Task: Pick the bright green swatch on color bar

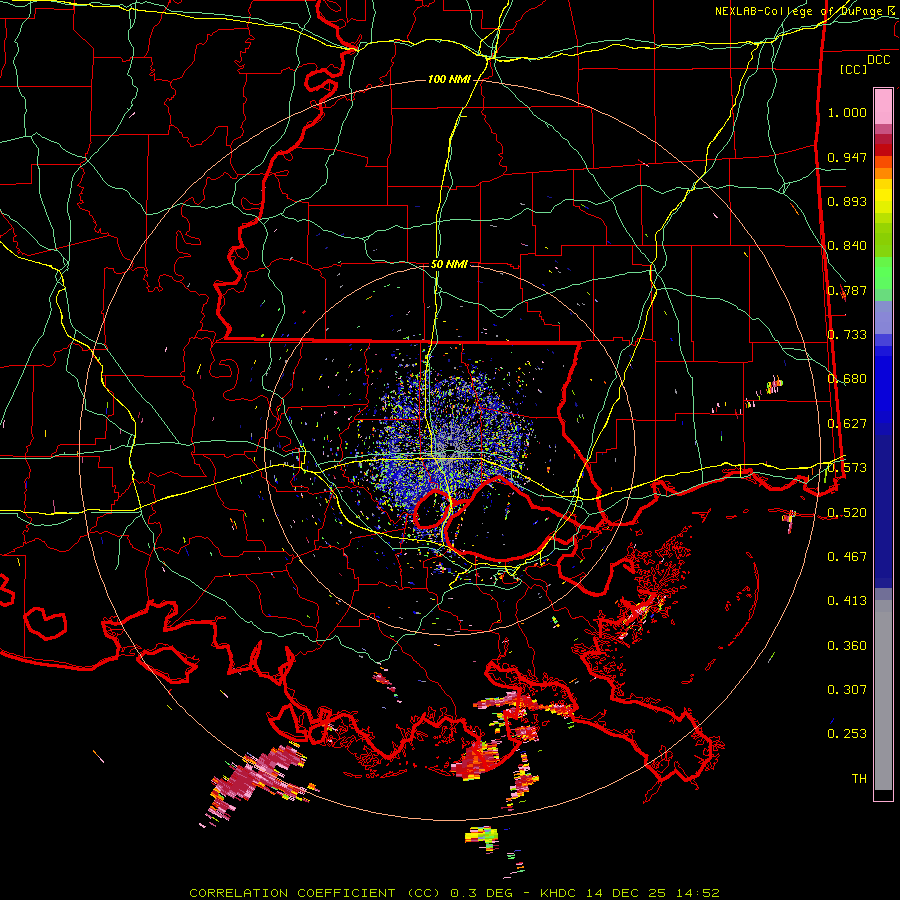Action: 883,273
